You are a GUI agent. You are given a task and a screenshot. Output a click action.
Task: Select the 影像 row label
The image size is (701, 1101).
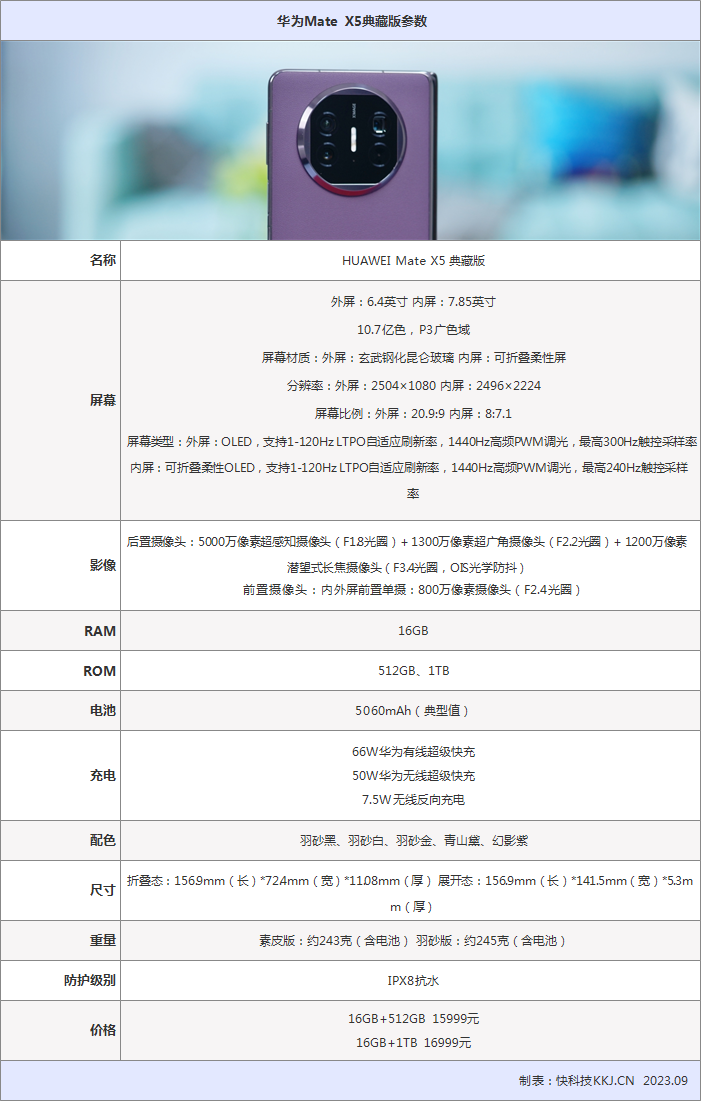[x=103, y=565]
